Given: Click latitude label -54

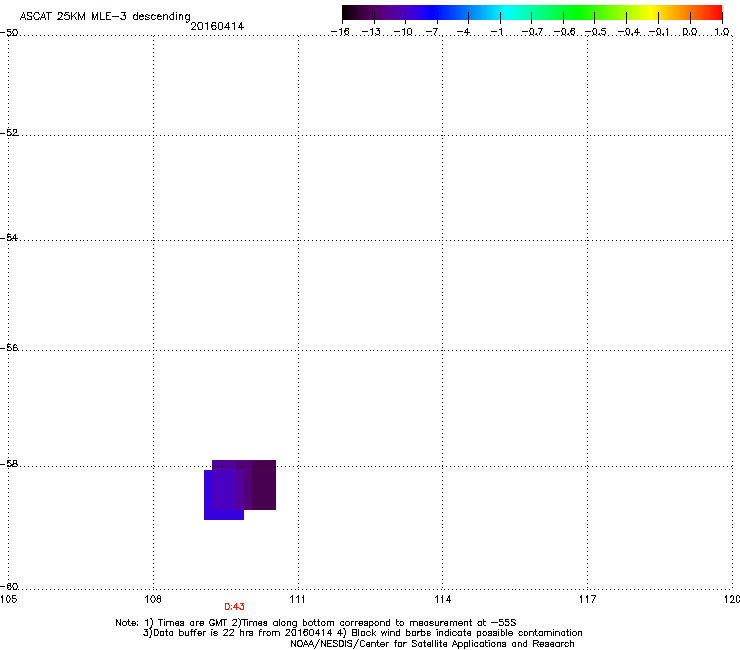Looking at the screenshot, I should tap(9, 237).
